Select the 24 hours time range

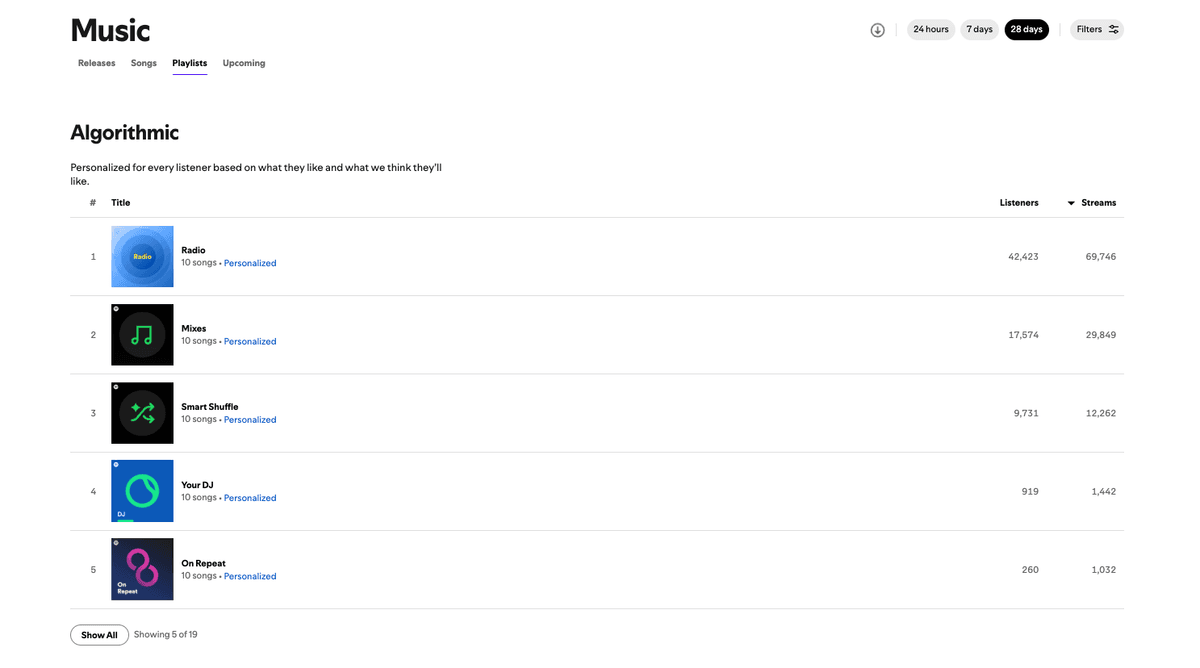coord(931,30)
